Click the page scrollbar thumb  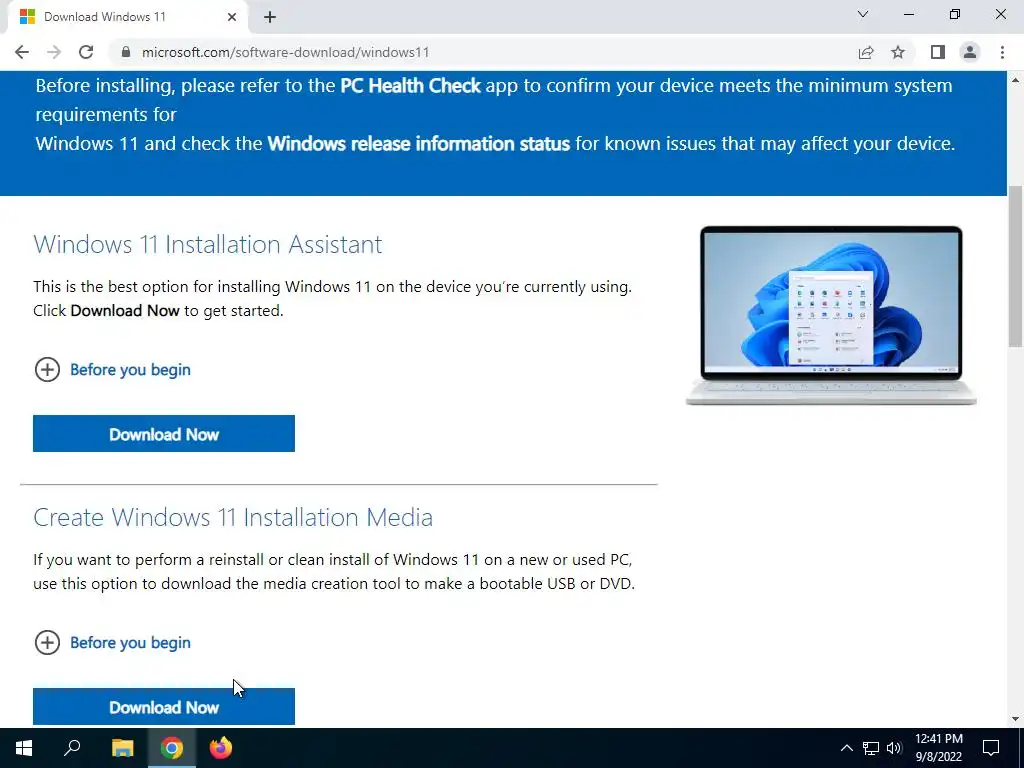click(x=1016, y=266)
